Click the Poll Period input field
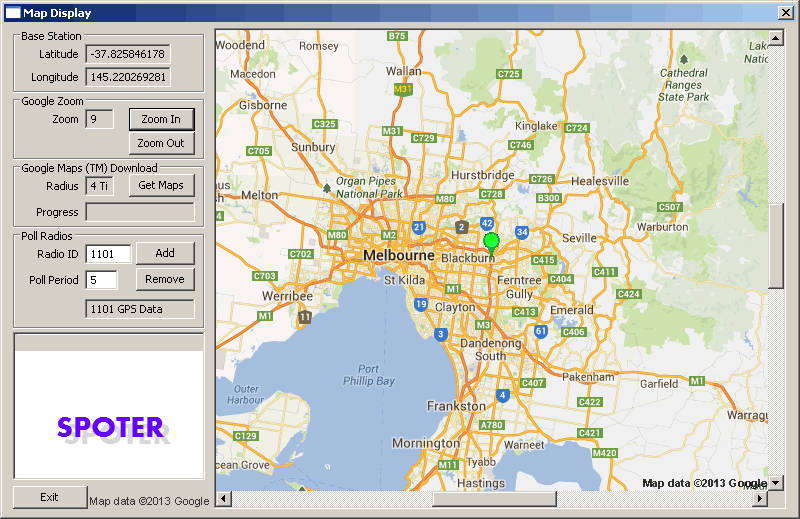 (101, 280)
